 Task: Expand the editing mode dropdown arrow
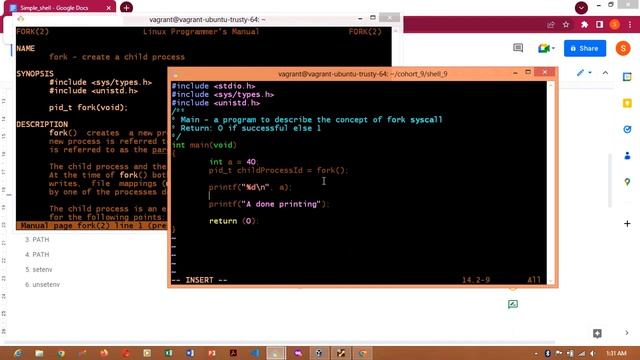(x=590, y=73)
